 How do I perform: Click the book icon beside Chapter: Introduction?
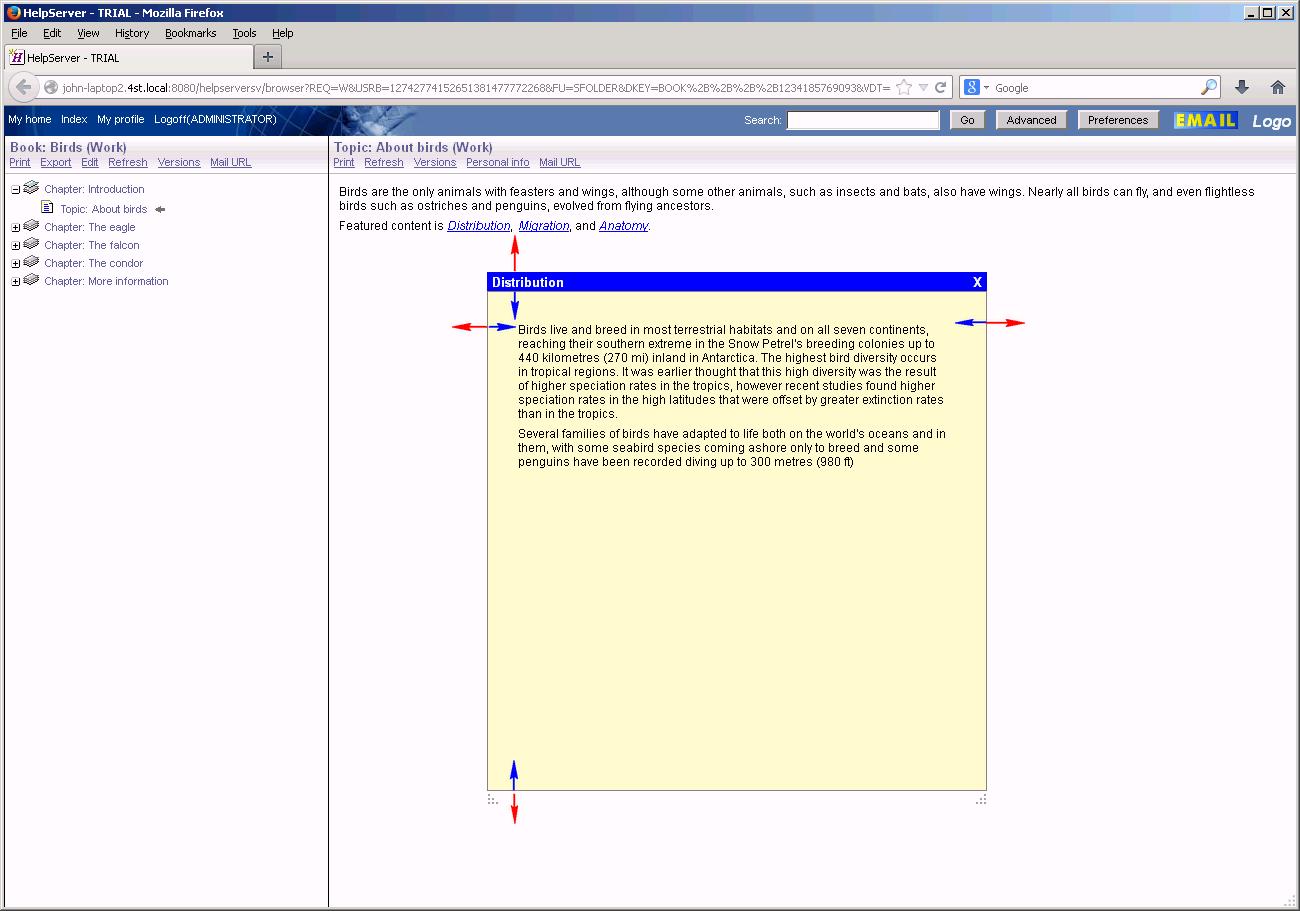[31, 187]
